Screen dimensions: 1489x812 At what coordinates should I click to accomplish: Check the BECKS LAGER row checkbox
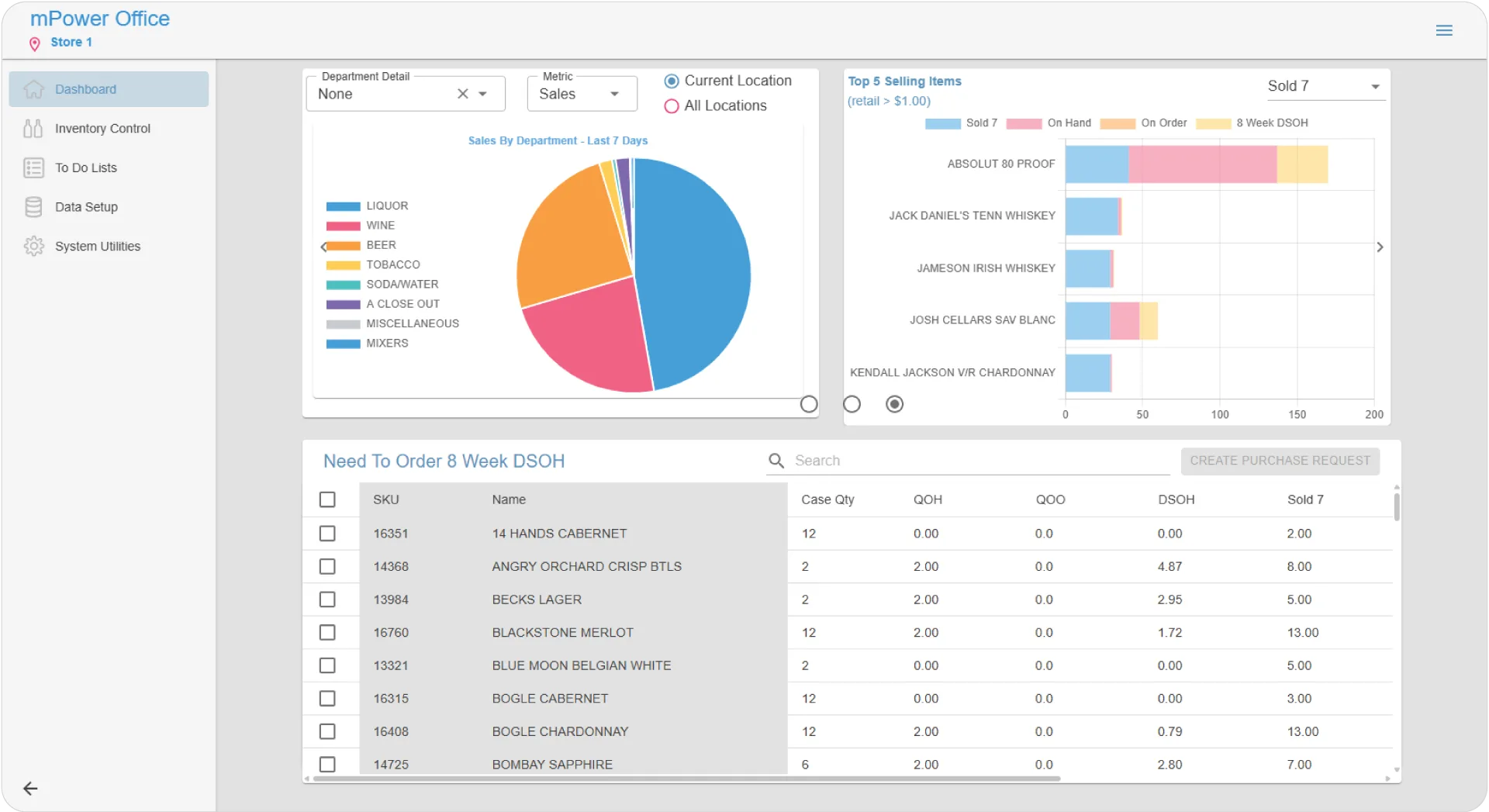[x=327, y=599]
